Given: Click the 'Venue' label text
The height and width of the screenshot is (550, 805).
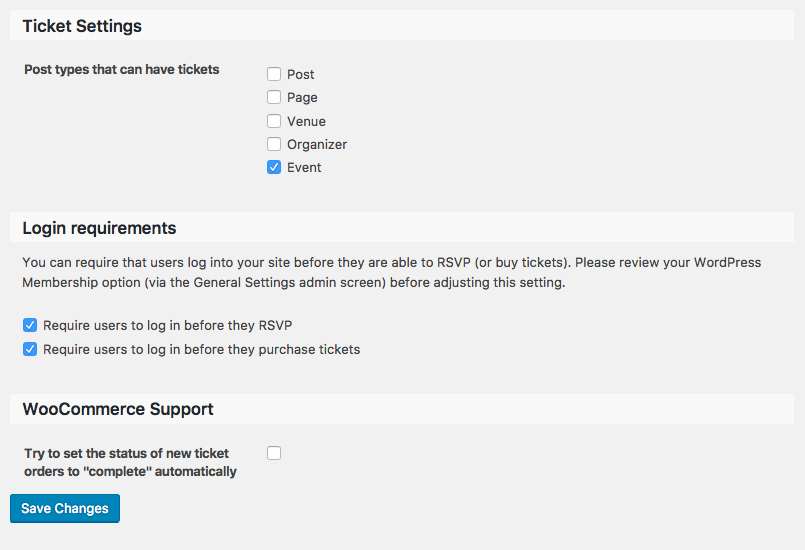Looking at the screenshot, I should (x=306, y=121).
